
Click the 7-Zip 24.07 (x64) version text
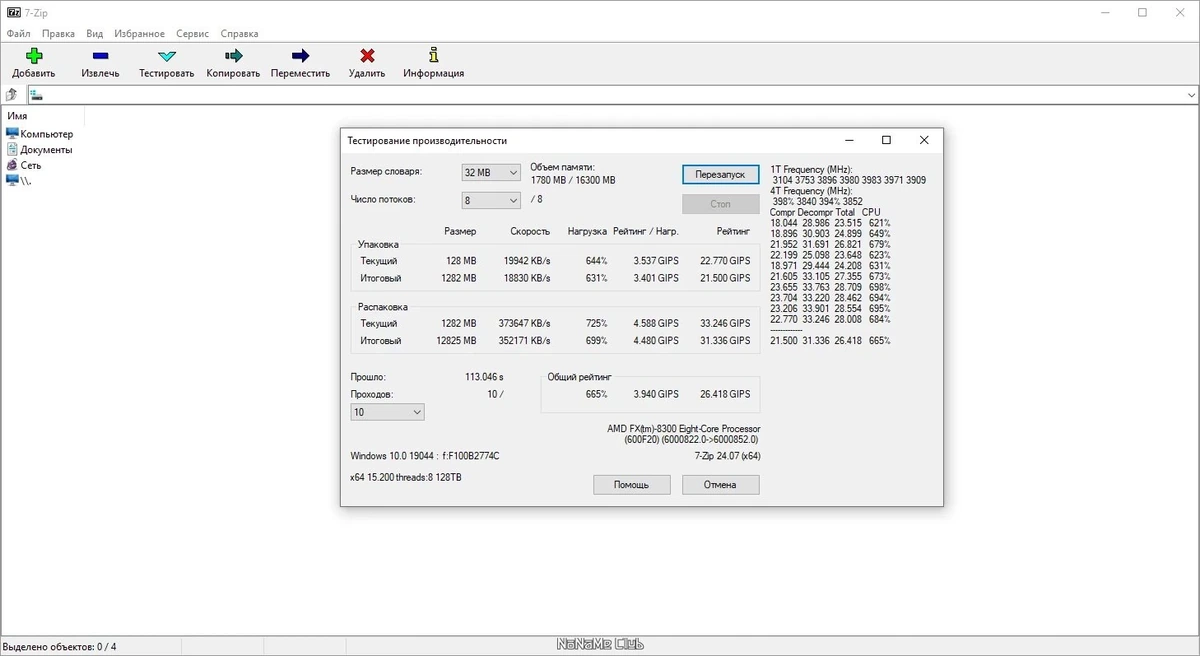click(727, 455)
